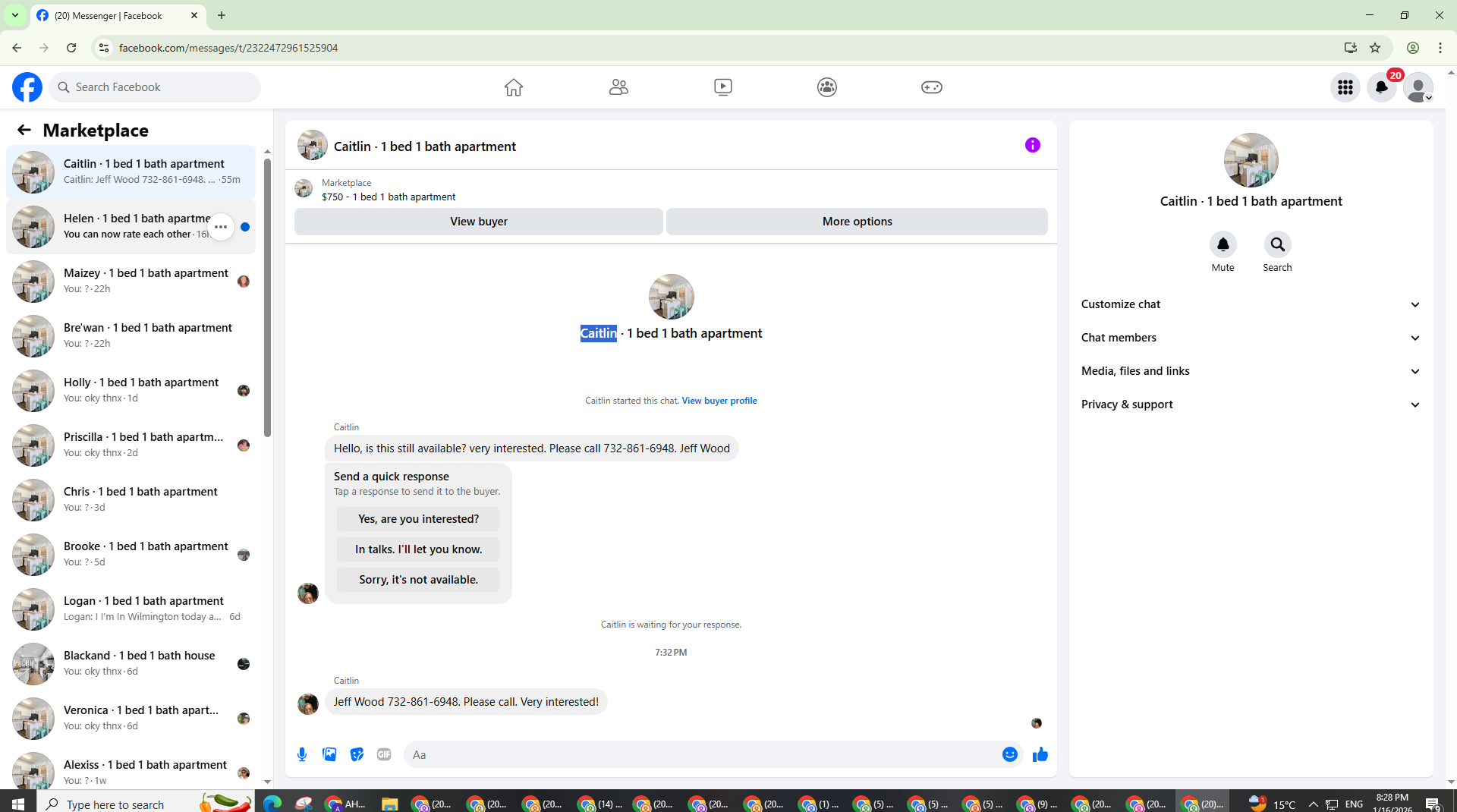Send quick reply Sorry, it's not available.
Viewport: 1457px width, 812px height.
point(418,580)
